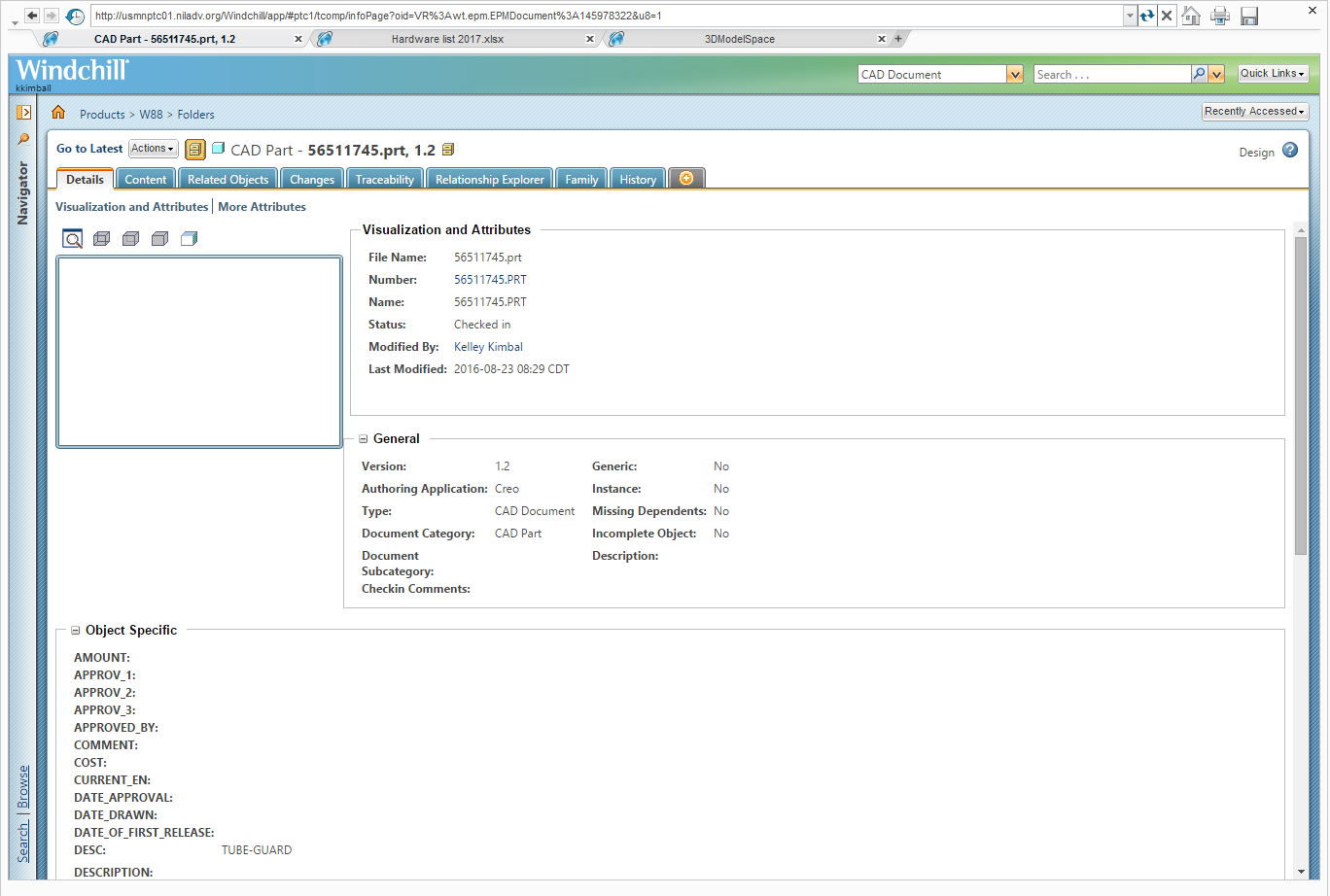Click the Browse link in Navigator
The height and width of the screenshot is (896, 1330).
point(23,787)
